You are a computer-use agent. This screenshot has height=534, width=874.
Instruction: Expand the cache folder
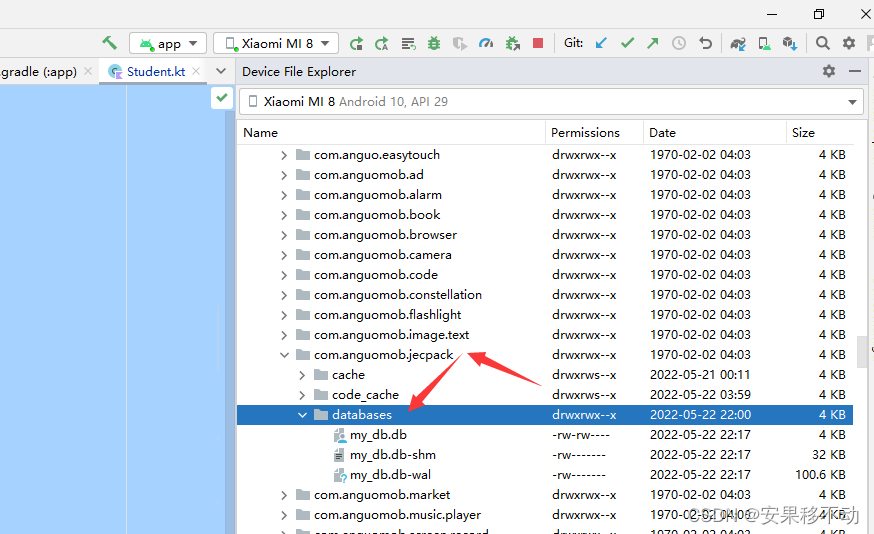(302, 375)
